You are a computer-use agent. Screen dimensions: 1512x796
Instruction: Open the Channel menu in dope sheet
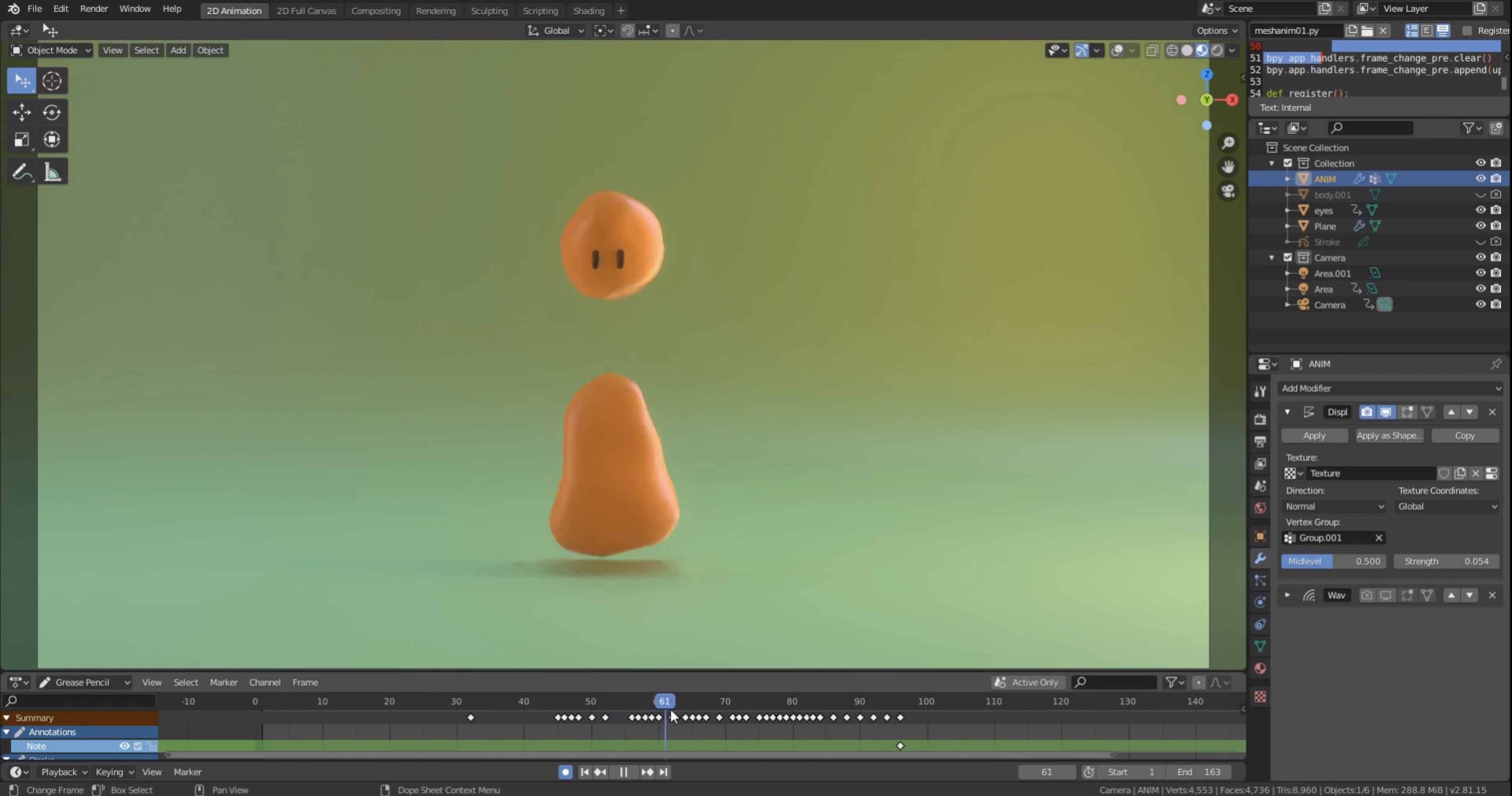click(x=265, y=682)
